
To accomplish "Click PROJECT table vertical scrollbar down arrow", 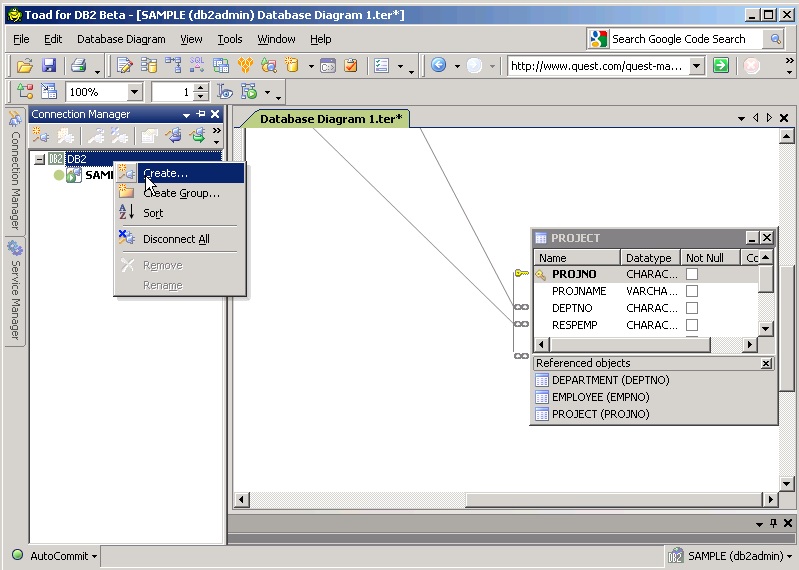I will [765, 329].
